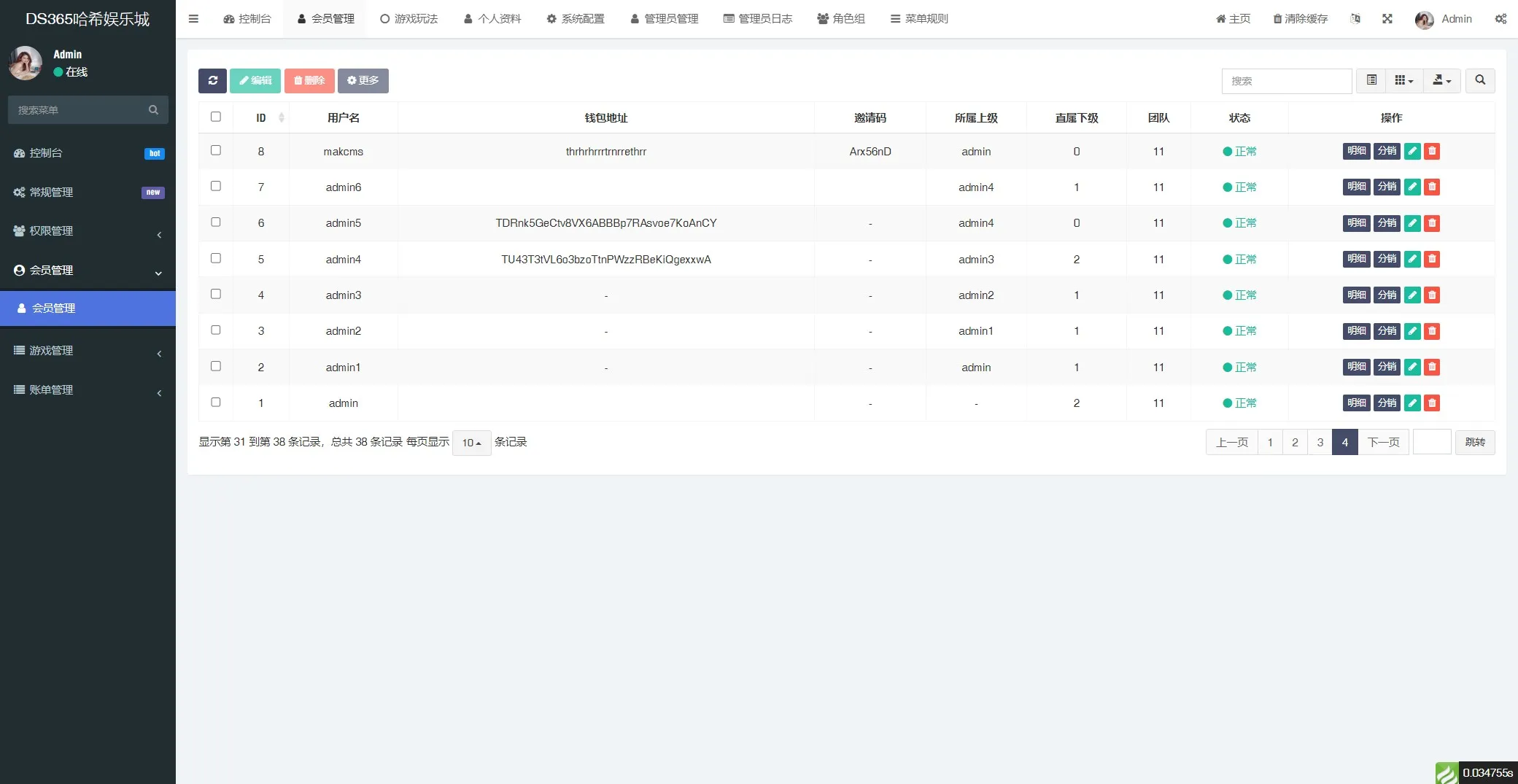
Task: Open the columns grid dropdown
Action: [x=1403, y=80]
